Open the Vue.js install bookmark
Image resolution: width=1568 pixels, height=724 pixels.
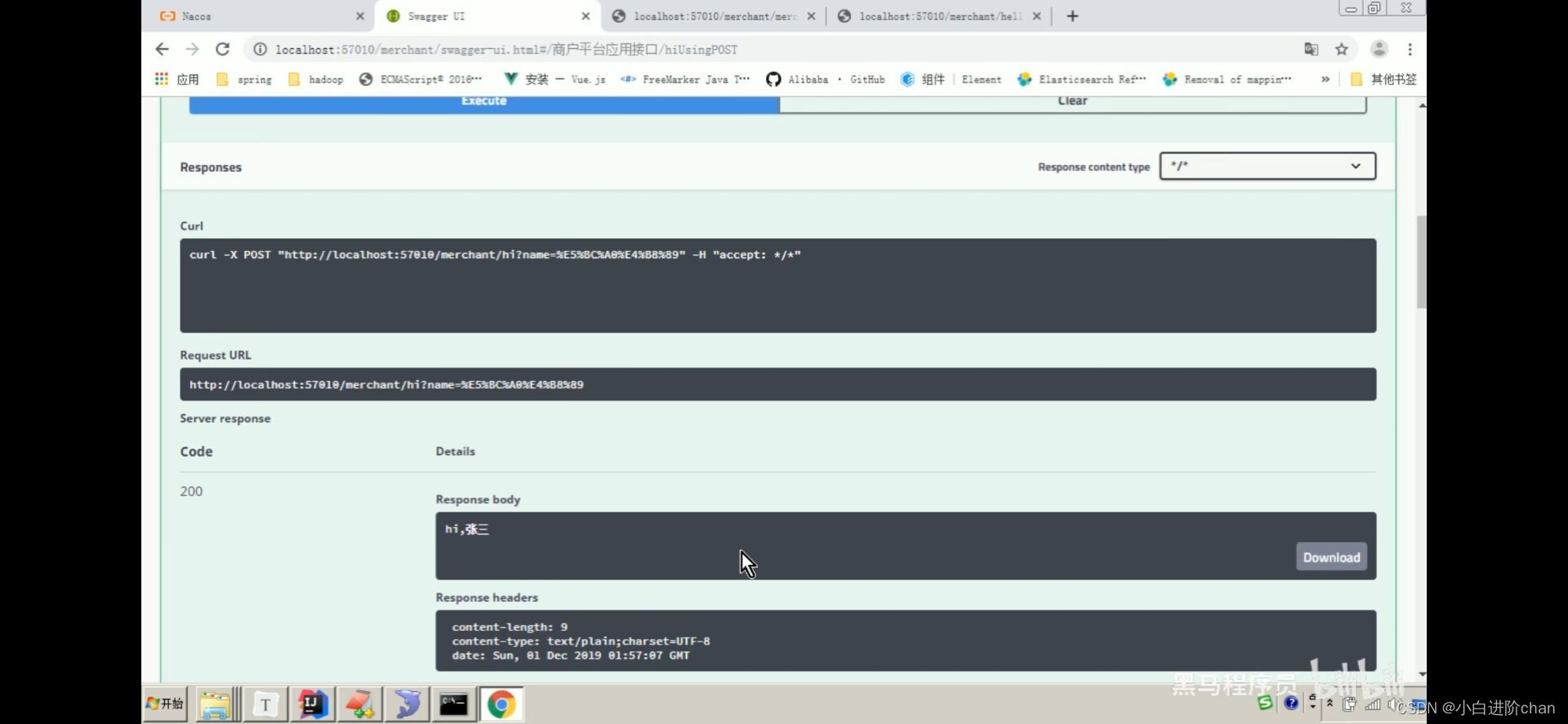point(555,79)
